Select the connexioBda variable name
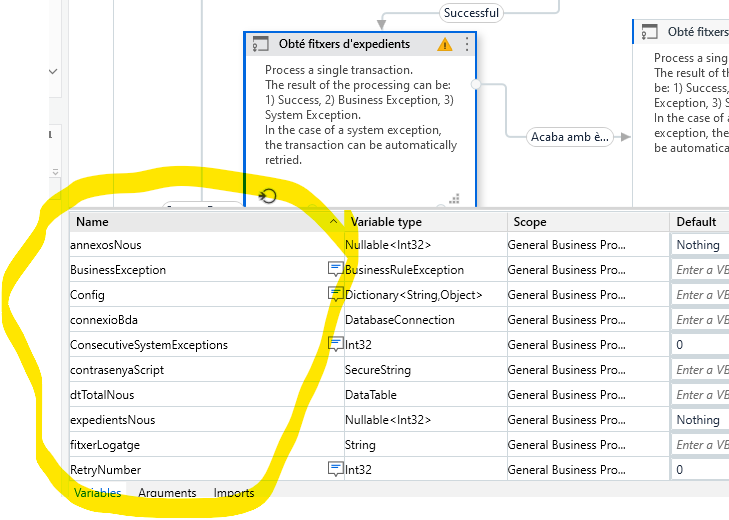Screen dimensions: 729x520 pyautogui.click(x=104, y=320)
